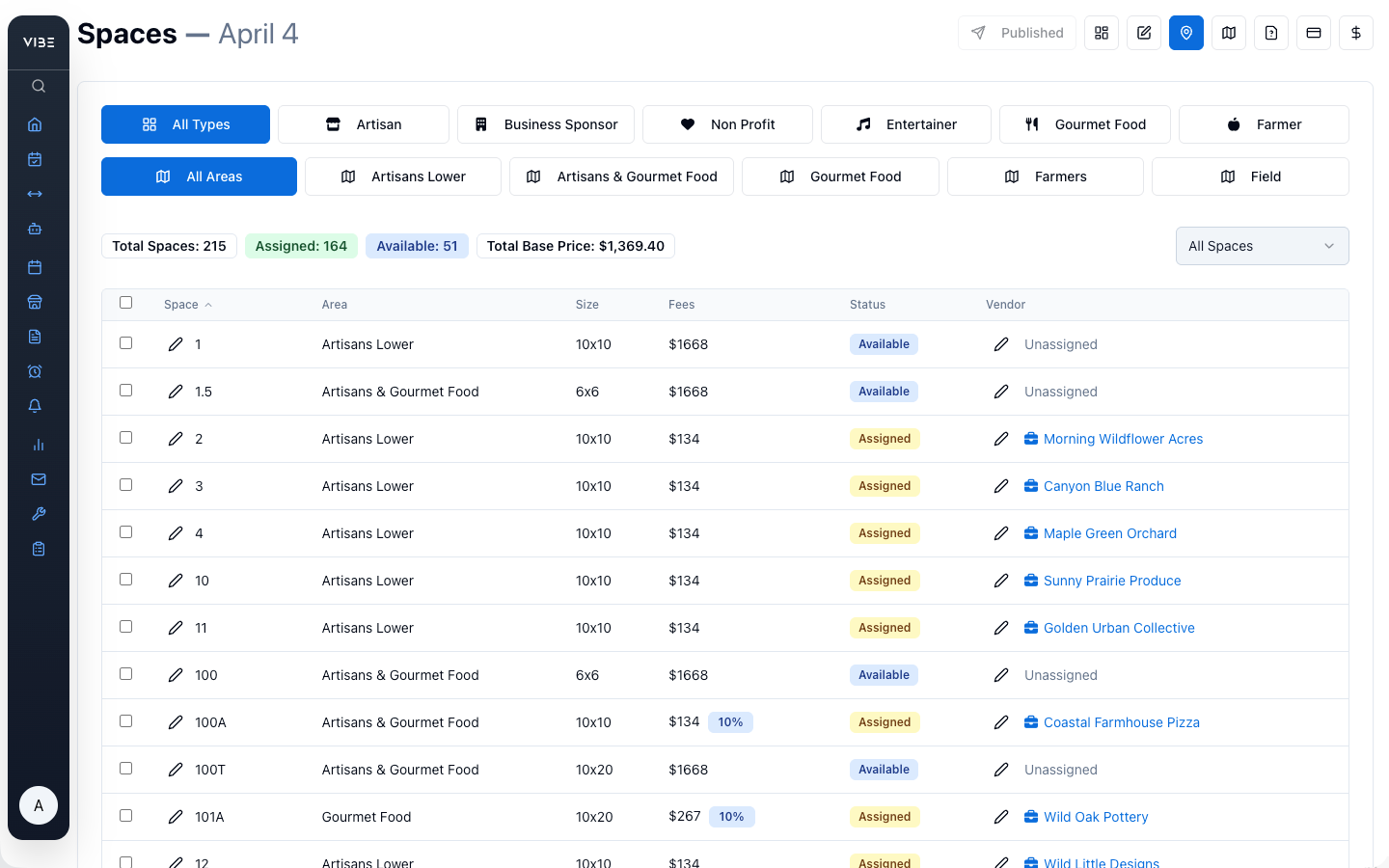Select the Gourmet Food type filter
Screen dimensions: 1389x868
(1084, 123)
